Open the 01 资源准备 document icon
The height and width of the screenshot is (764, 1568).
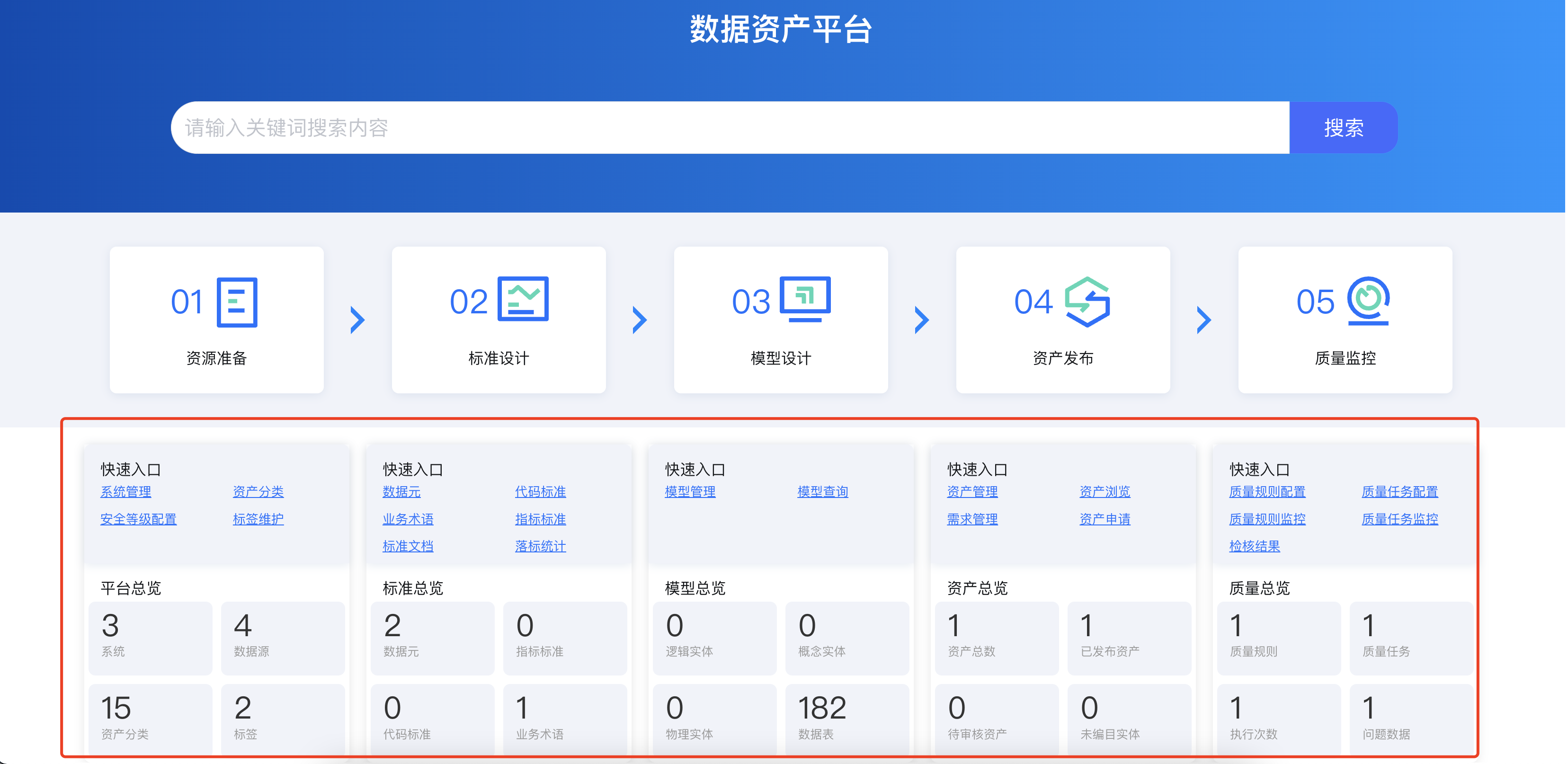coord(237,302)
